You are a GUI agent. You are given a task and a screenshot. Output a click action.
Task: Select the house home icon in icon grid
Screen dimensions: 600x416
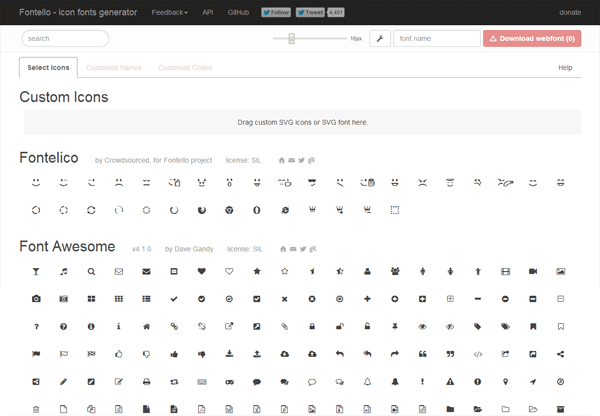tap(147, 326)
